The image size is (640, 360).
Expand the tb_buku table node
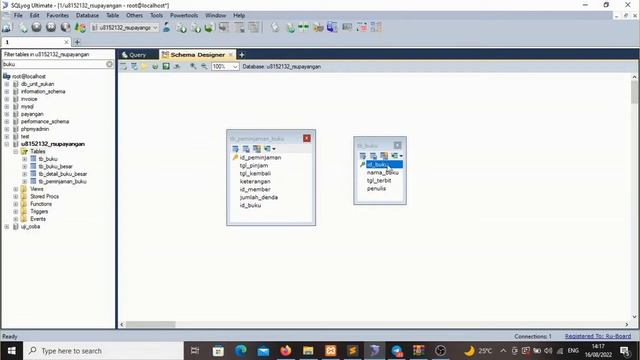(24, 159)
